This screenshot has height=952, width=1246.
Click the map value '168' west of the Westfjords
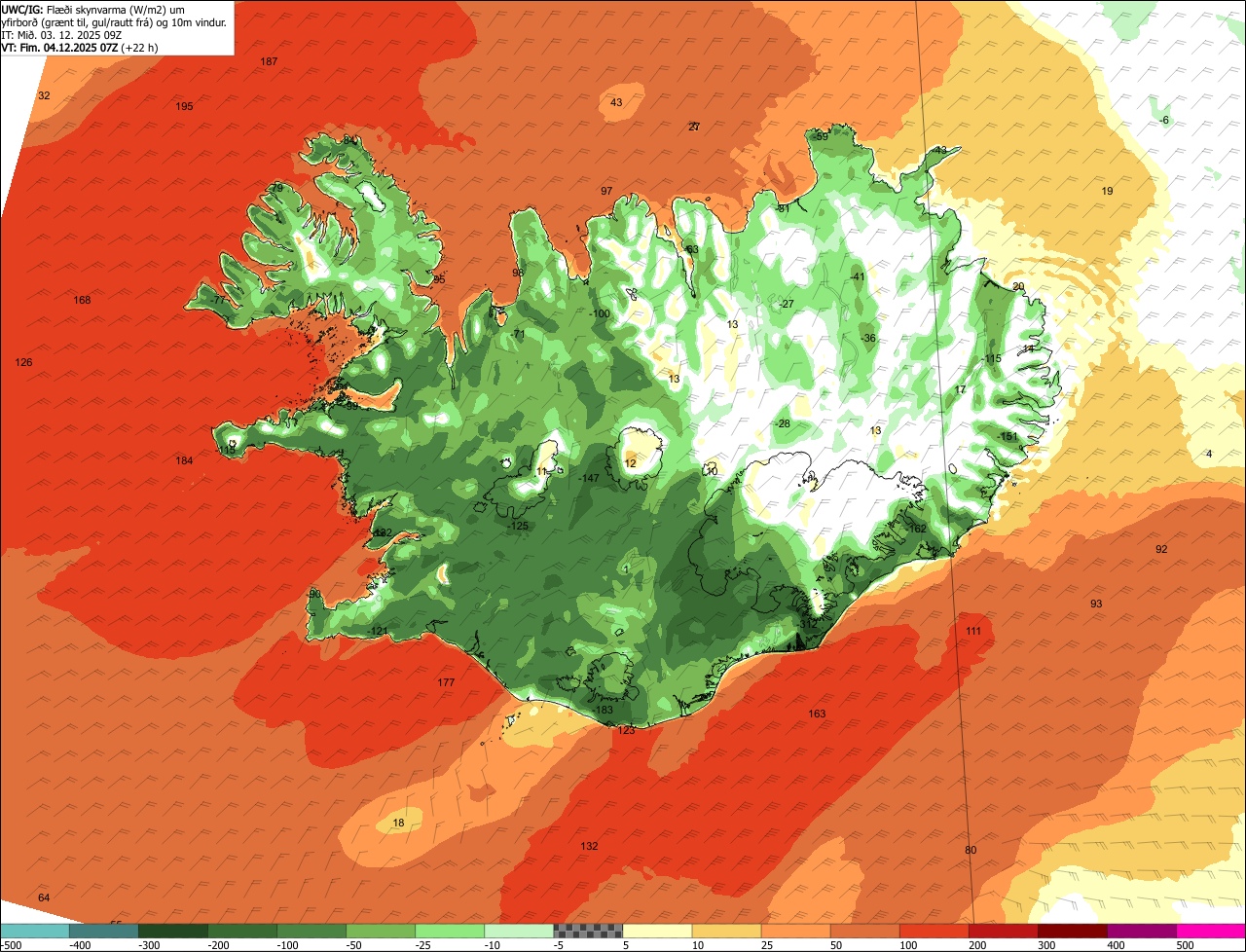82,300
